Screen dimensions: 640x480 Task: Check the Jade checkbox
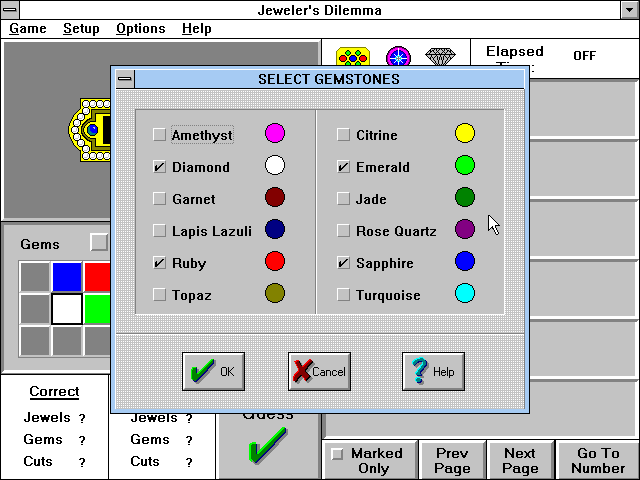[x=343, y=198]
